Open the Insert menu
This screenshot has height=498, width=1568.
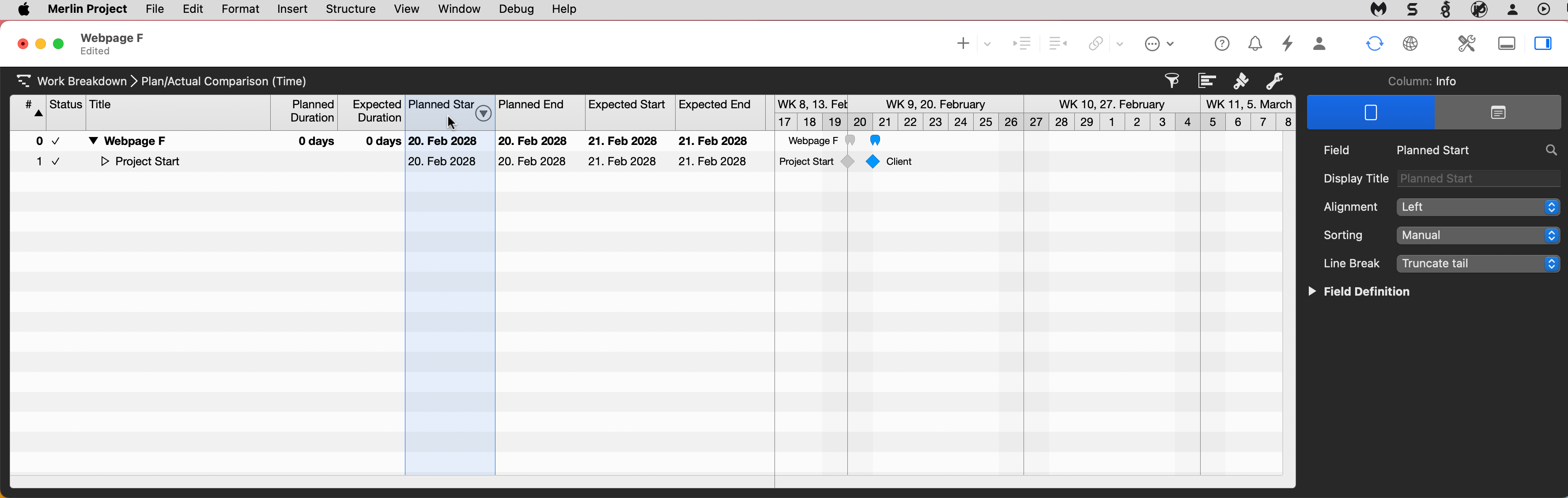292,9
